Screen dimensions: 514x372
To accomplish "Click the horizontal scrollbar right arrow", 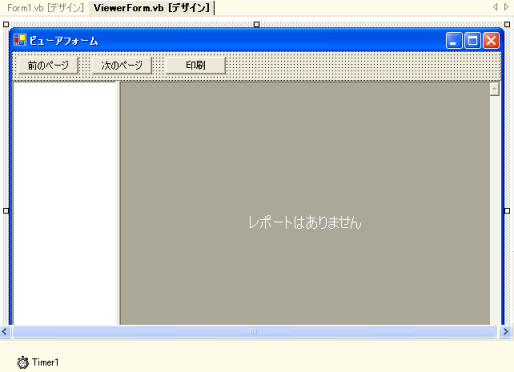I will [x=506, y=332].
